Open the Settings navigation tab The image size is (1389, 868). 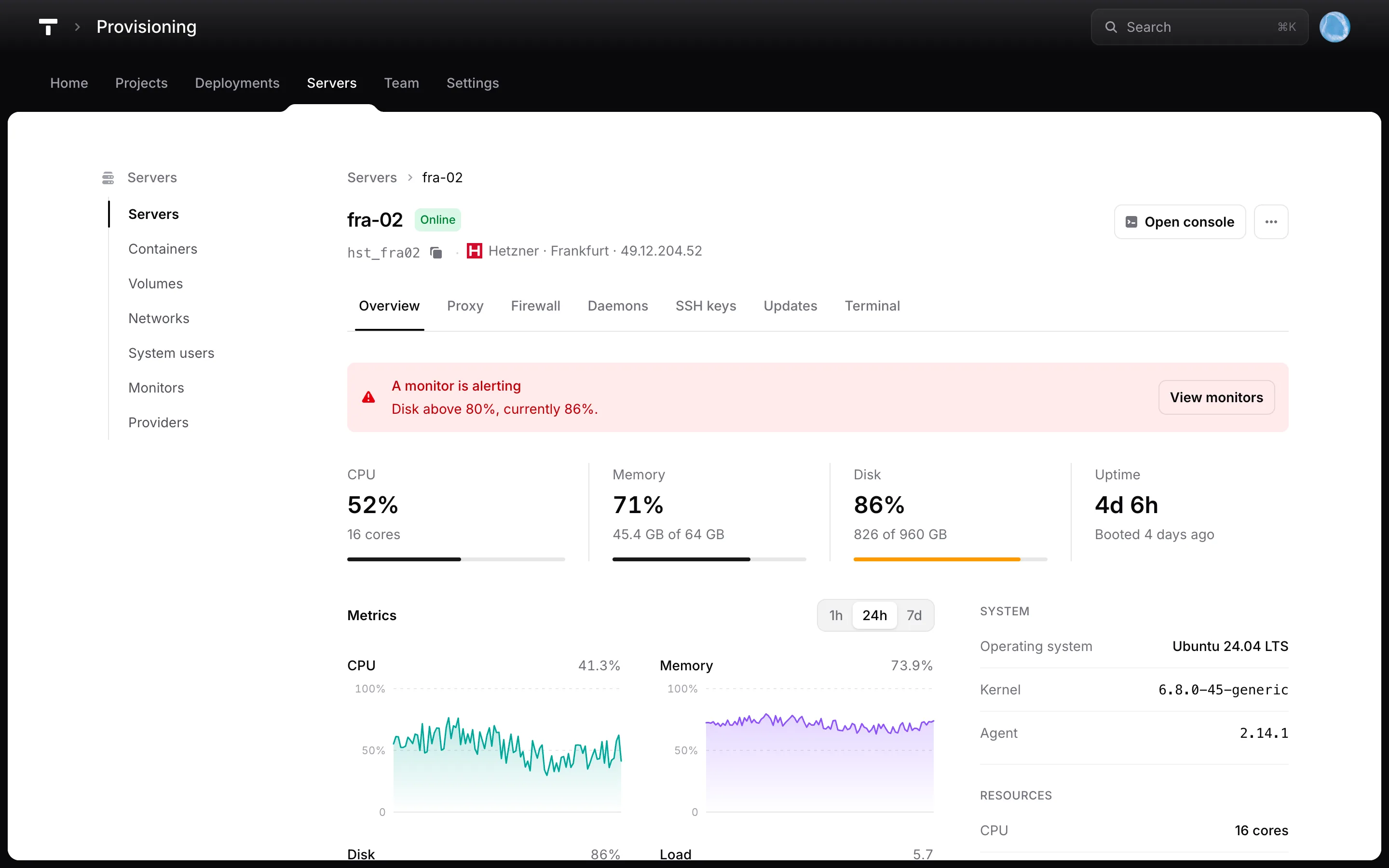click(x=472, y=83)
